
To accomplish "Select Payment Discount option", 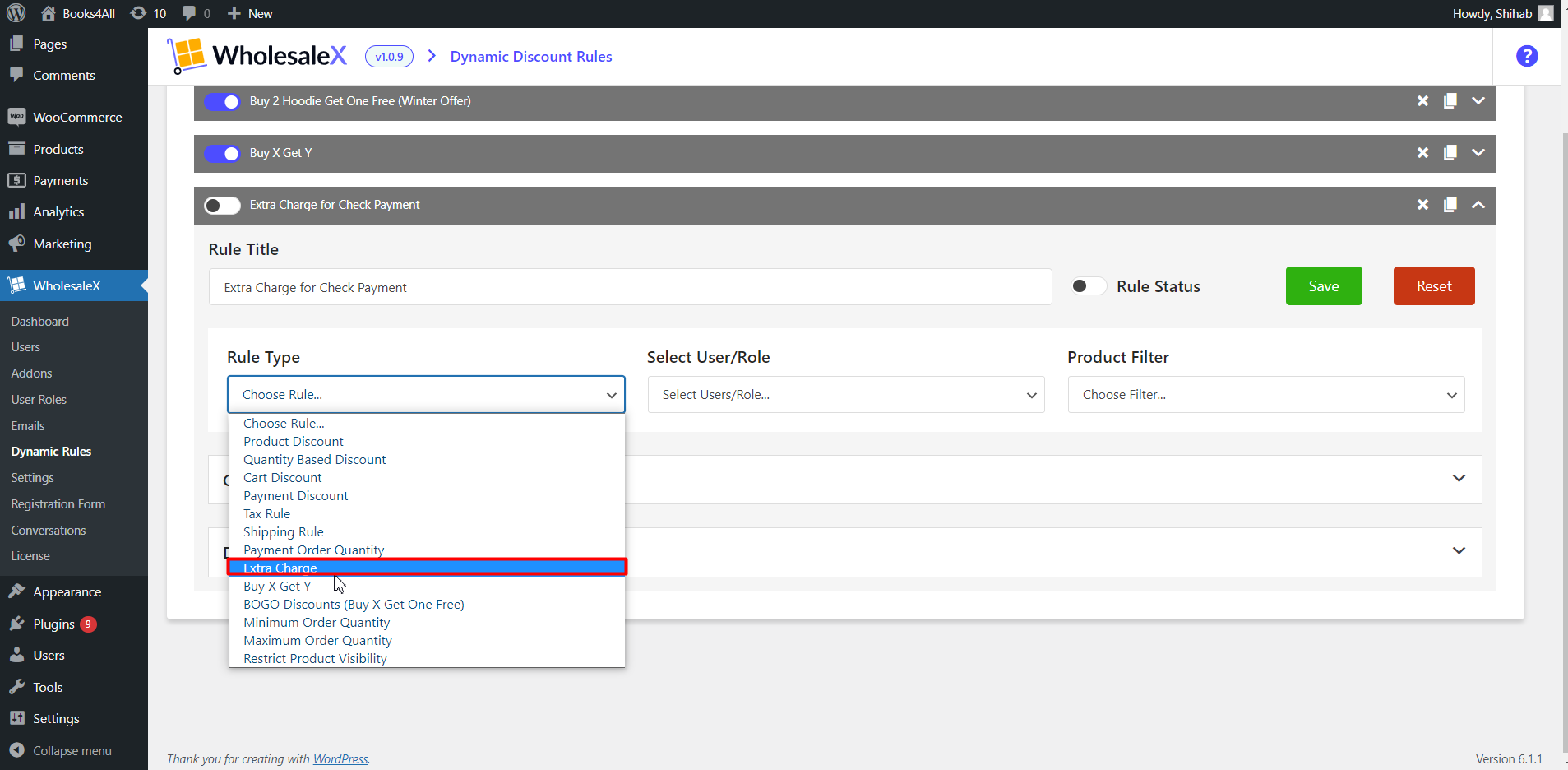I will click(x=427, y=496).
